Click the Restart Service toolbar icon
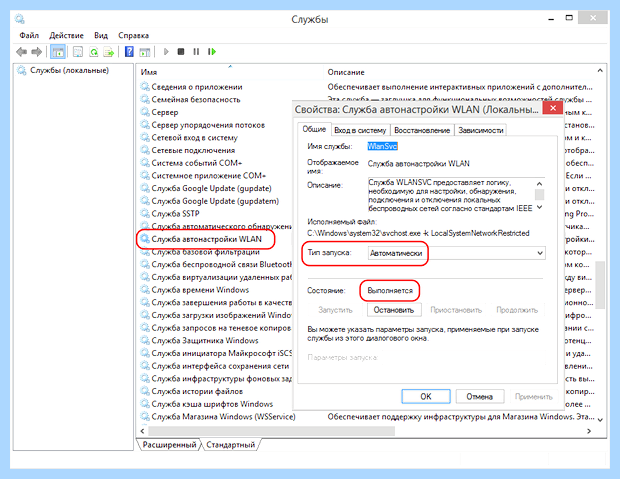Screen dimensions: 620x479 pos(212,51)
